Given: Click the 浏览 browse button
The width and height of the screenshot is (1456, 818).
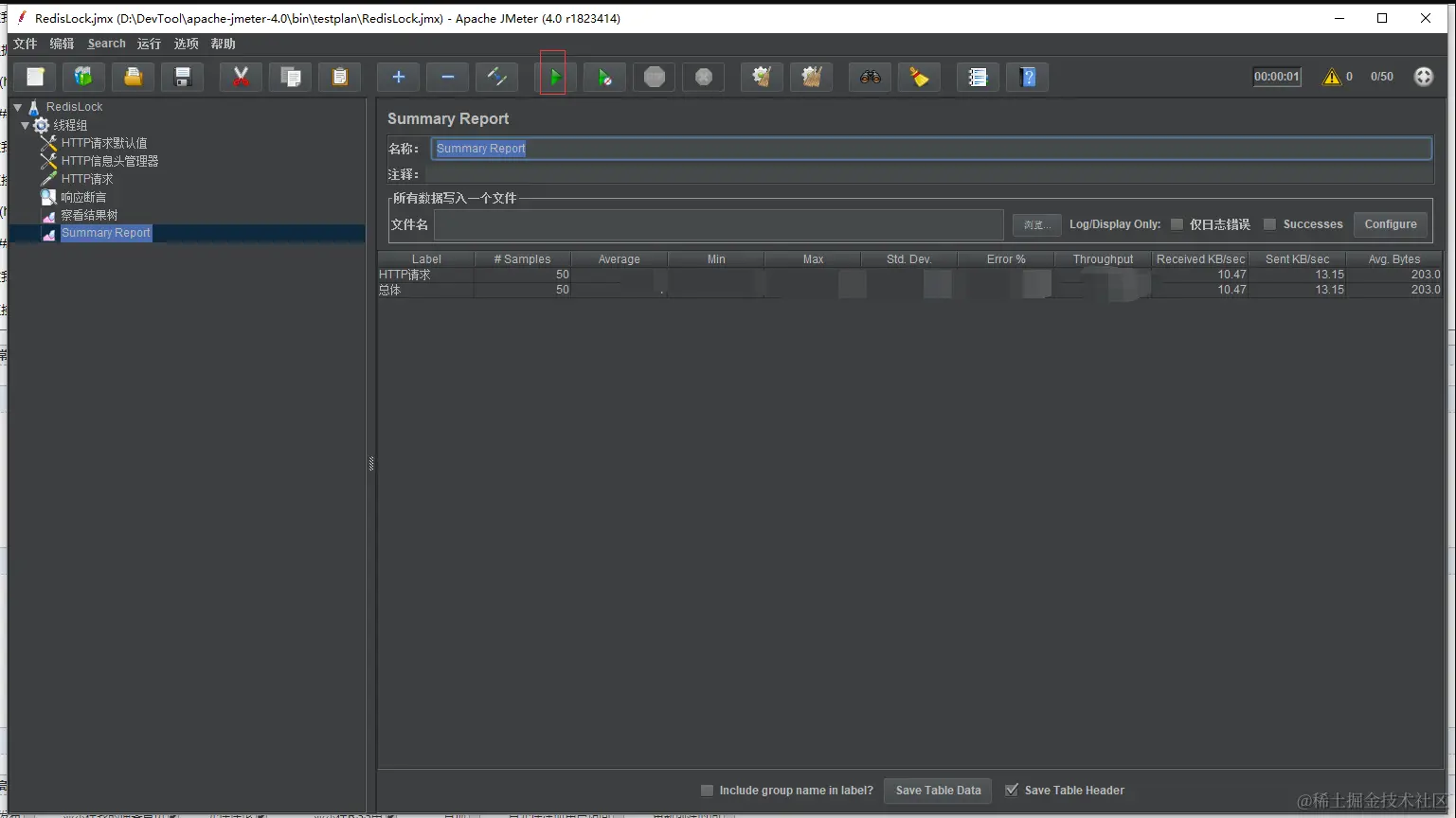Looking at the screenshot, I should tap(1037, 225).
